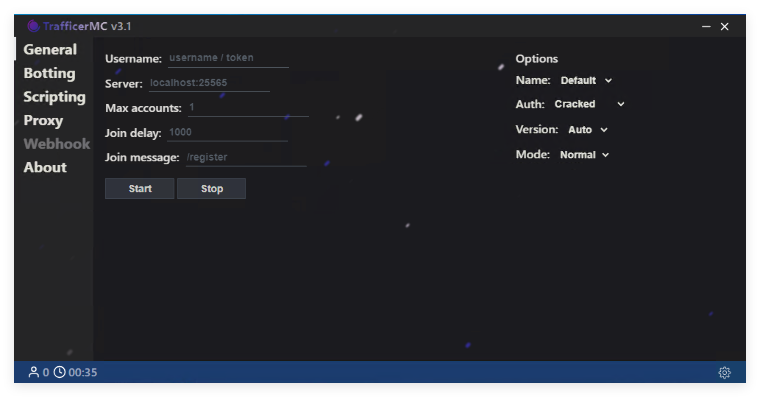Click the Stop button
This screenshot has height=397, width=760.
211,189
